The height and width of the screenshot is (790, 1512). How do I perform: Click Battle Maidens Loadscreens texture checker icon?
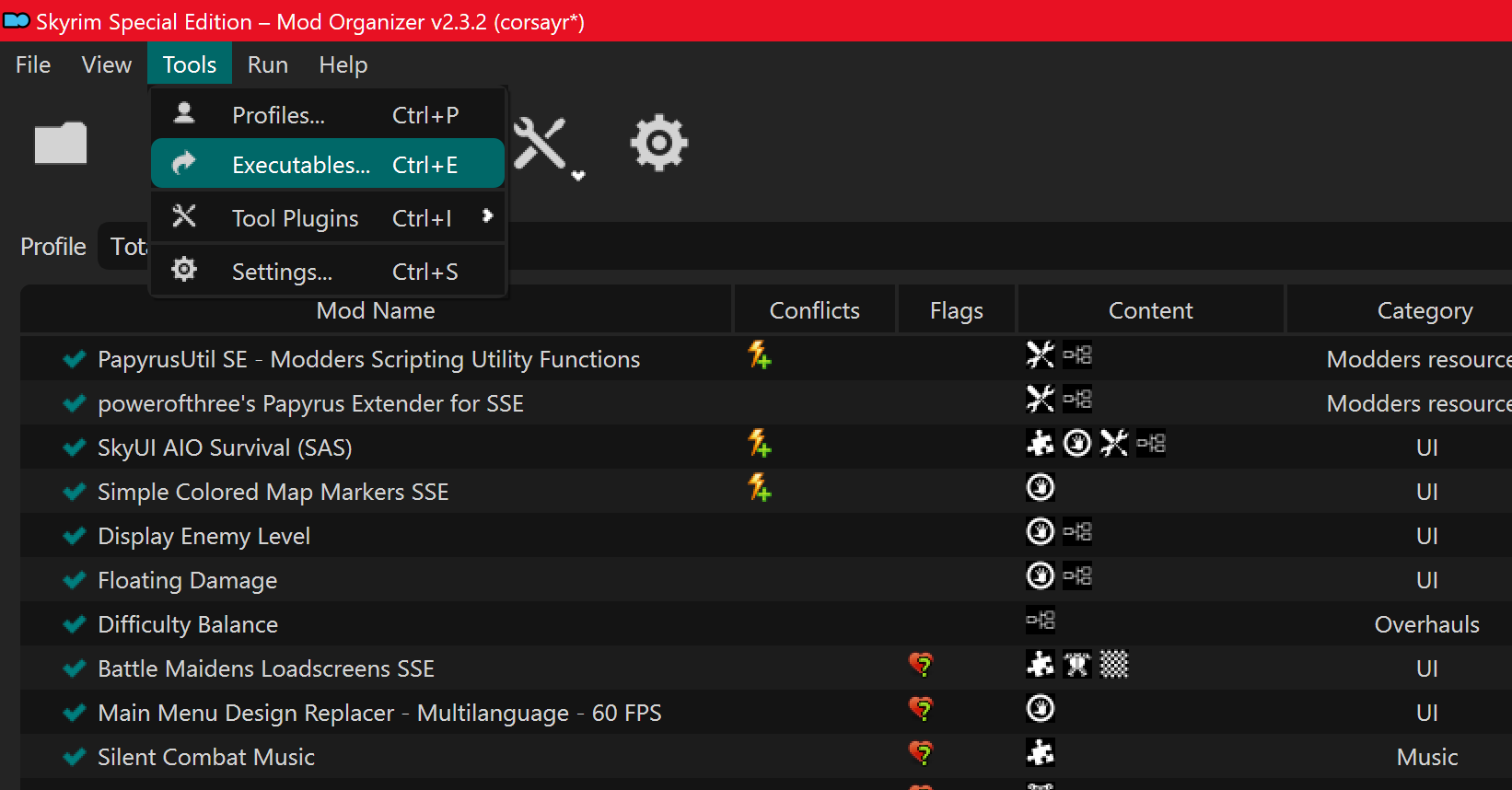(x=1114, y=664)
